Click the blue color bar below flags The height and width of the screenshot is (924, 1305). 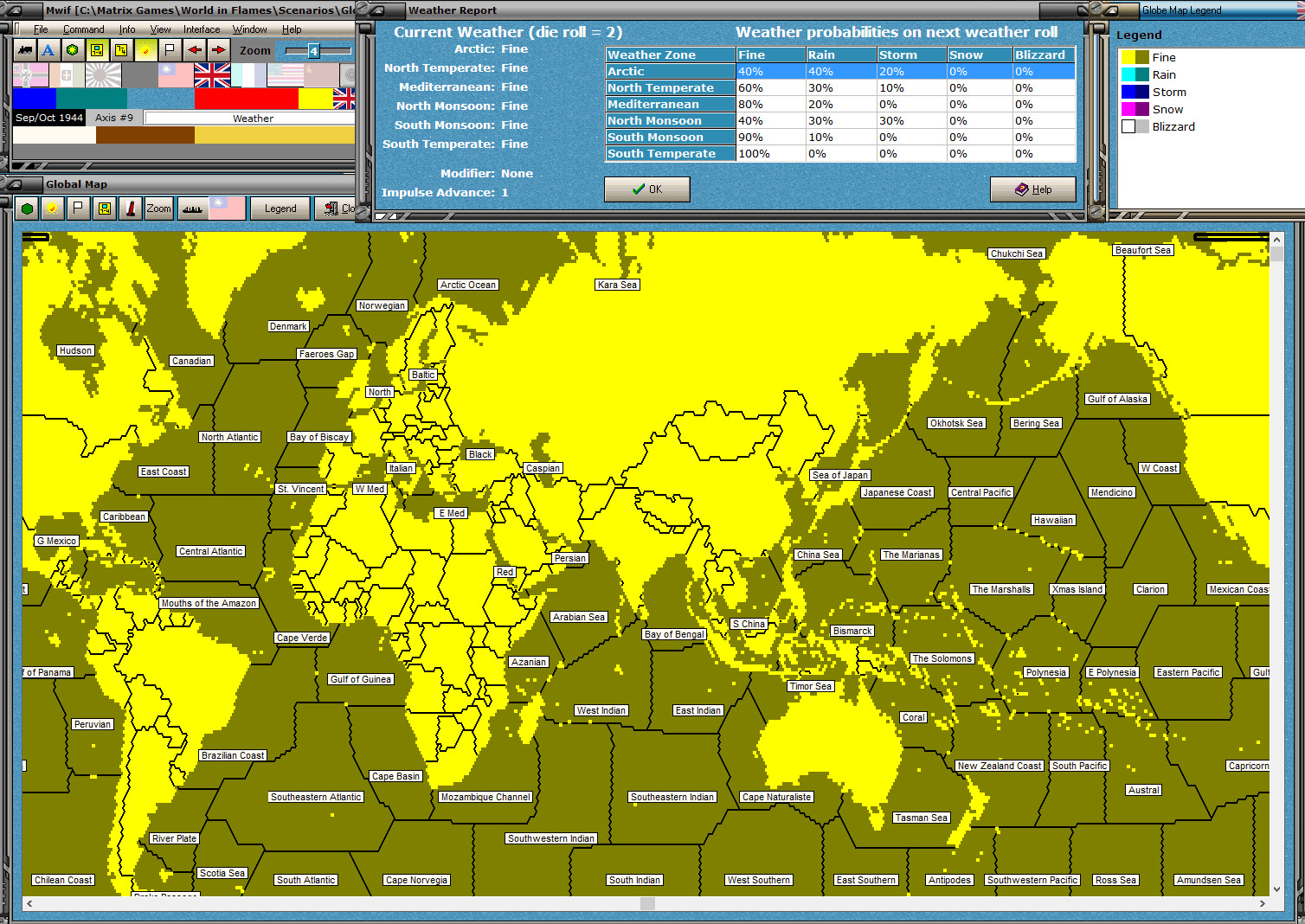[x=35, y=99]
